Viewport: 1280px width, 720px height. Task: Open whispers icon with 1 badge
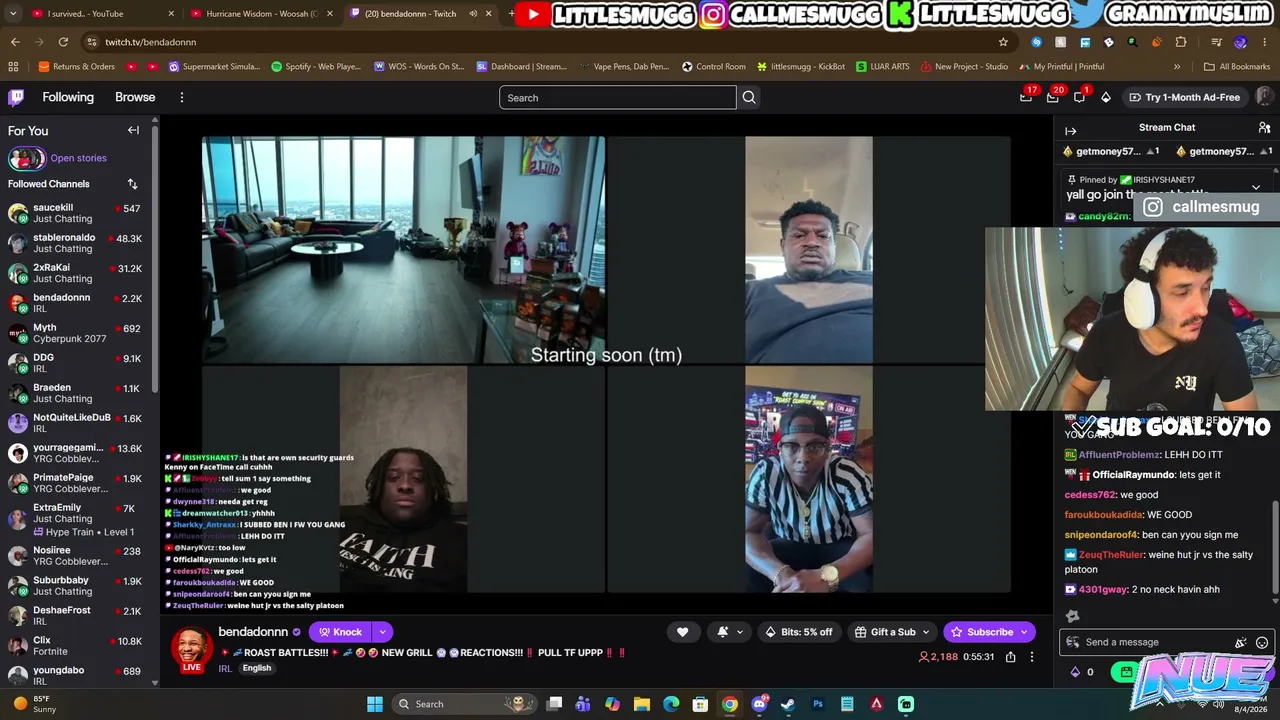pos(1079,97)
